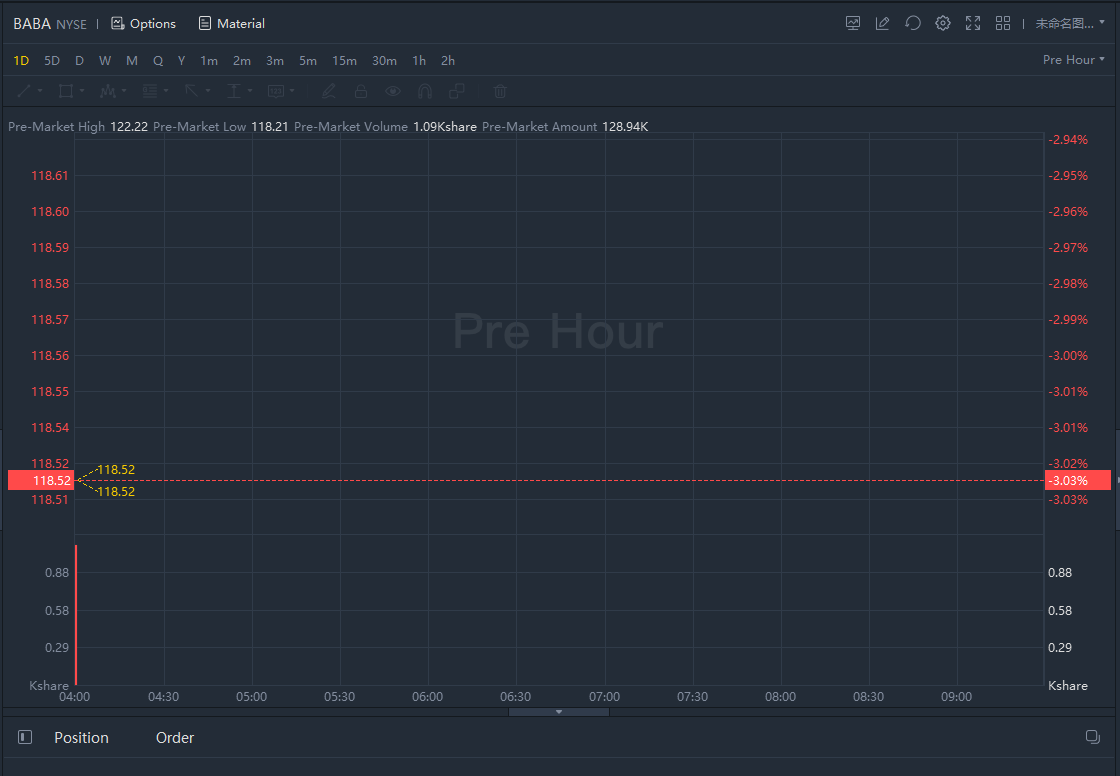Enter fullscreen with the expand arrows icon

click(973, 23)
